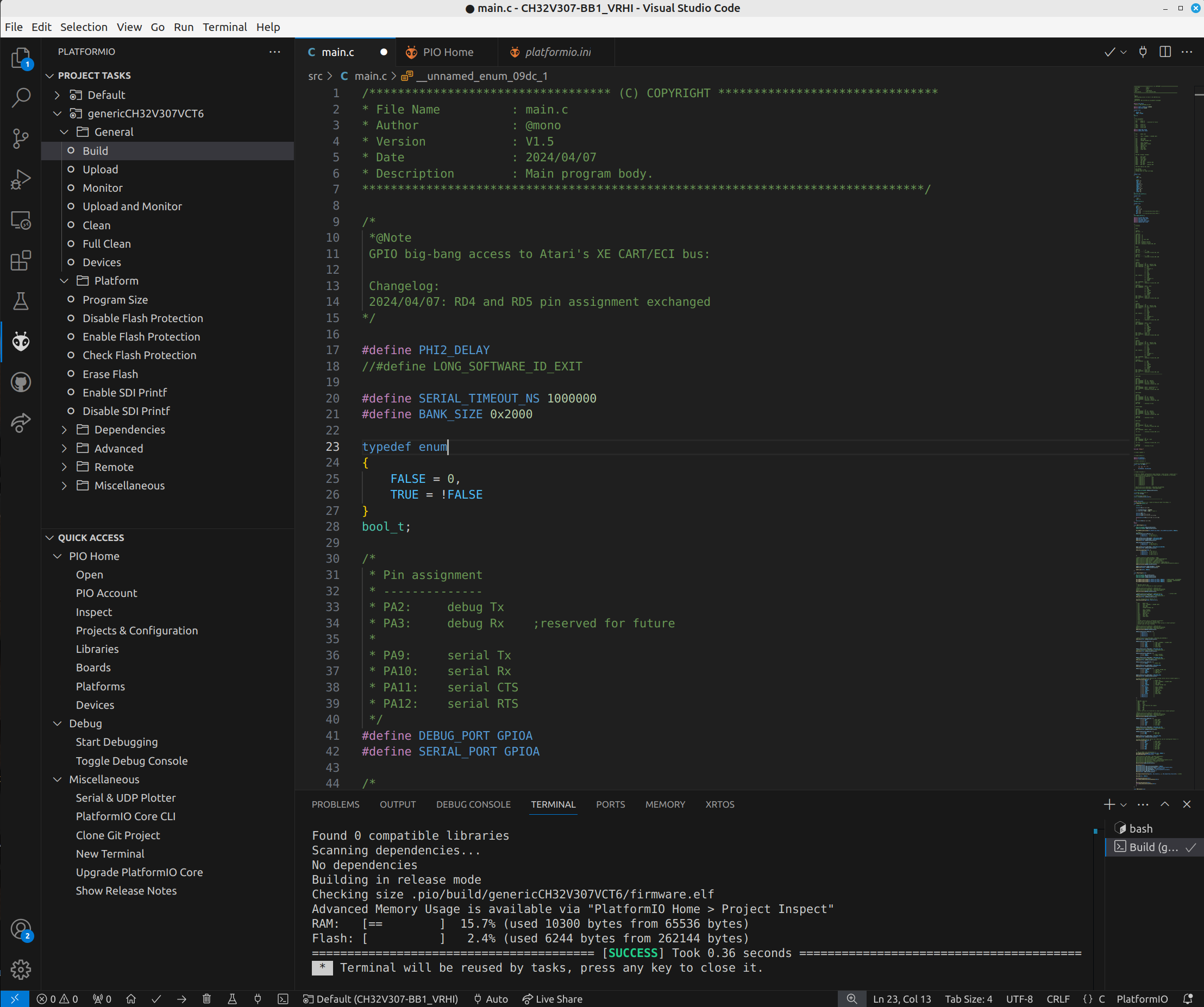Open Serial Monitor plug icon in status bar
Viewport: 1204px width, 1007px height.
click(258, 998)
